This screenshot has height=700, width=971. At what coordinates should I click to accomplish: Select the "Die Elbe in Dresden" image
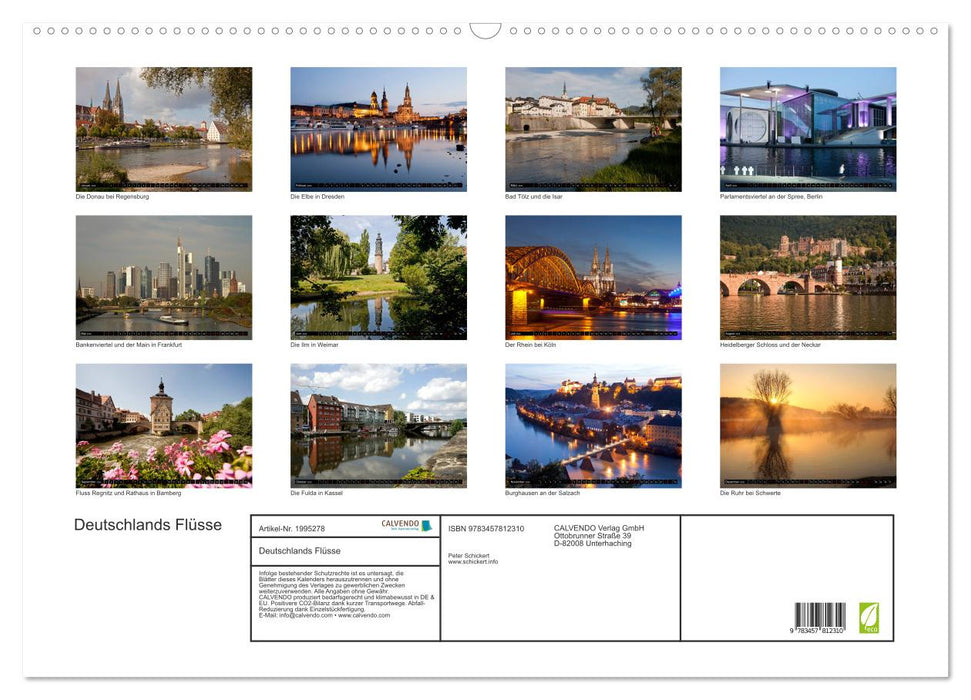[x=378, y=128]
